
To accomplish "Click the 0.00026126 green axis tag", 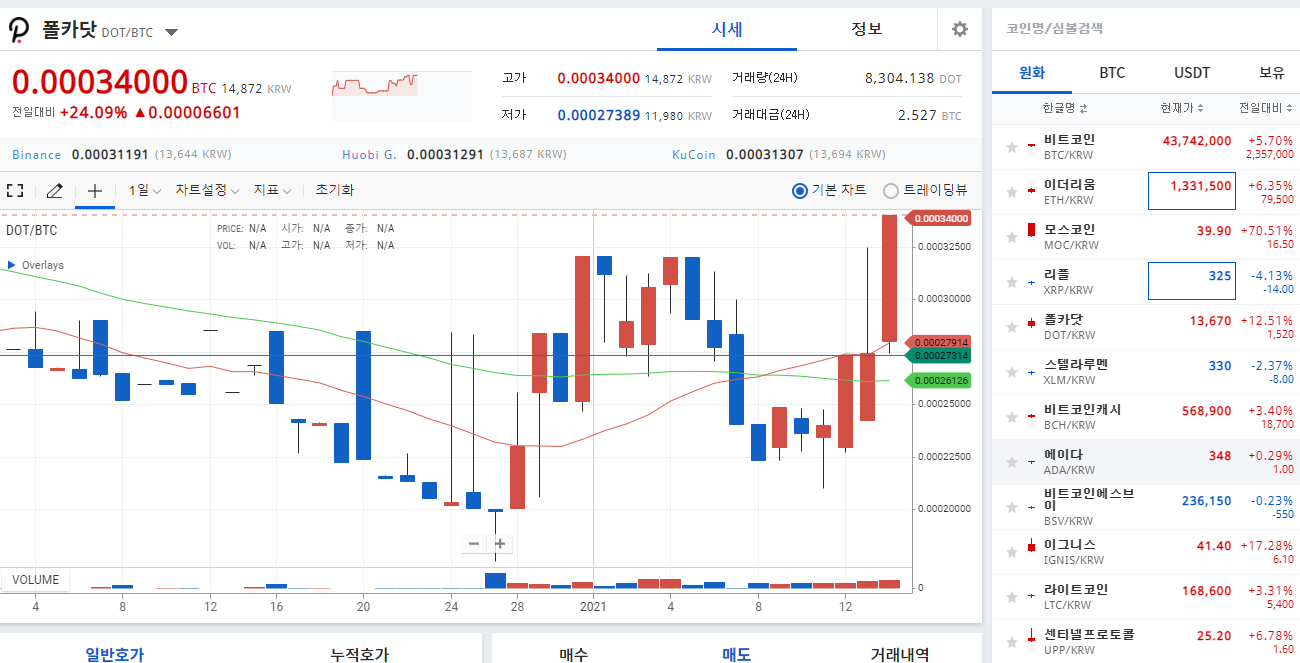I will click(x=938, y=380).
